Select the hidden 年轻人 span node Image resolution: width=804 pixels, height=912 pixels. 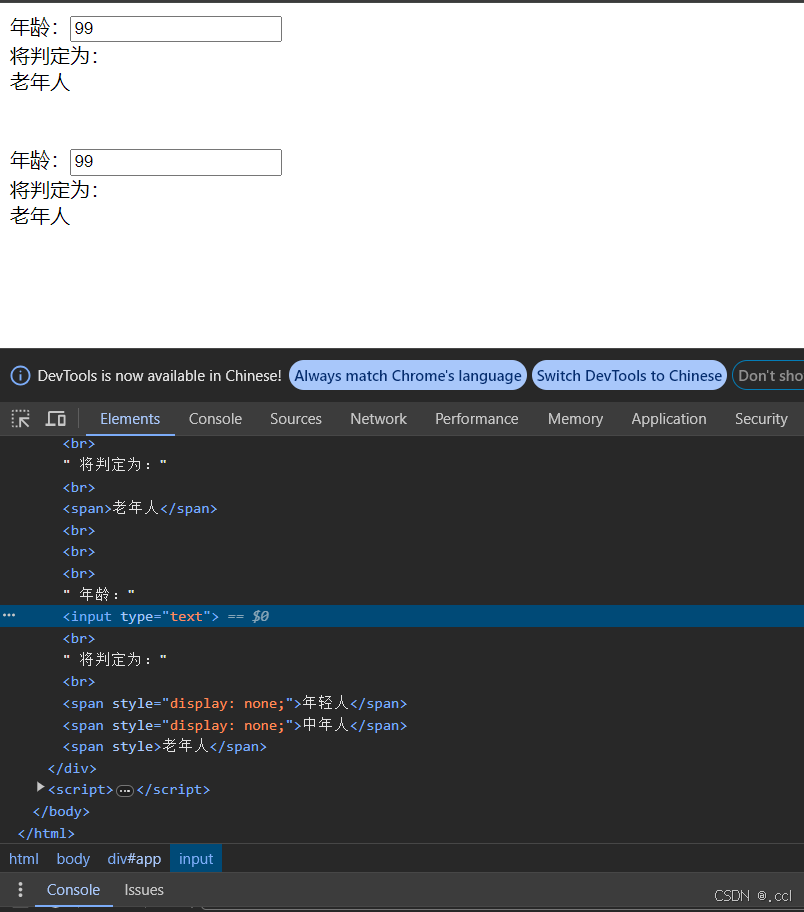(235, 703)
